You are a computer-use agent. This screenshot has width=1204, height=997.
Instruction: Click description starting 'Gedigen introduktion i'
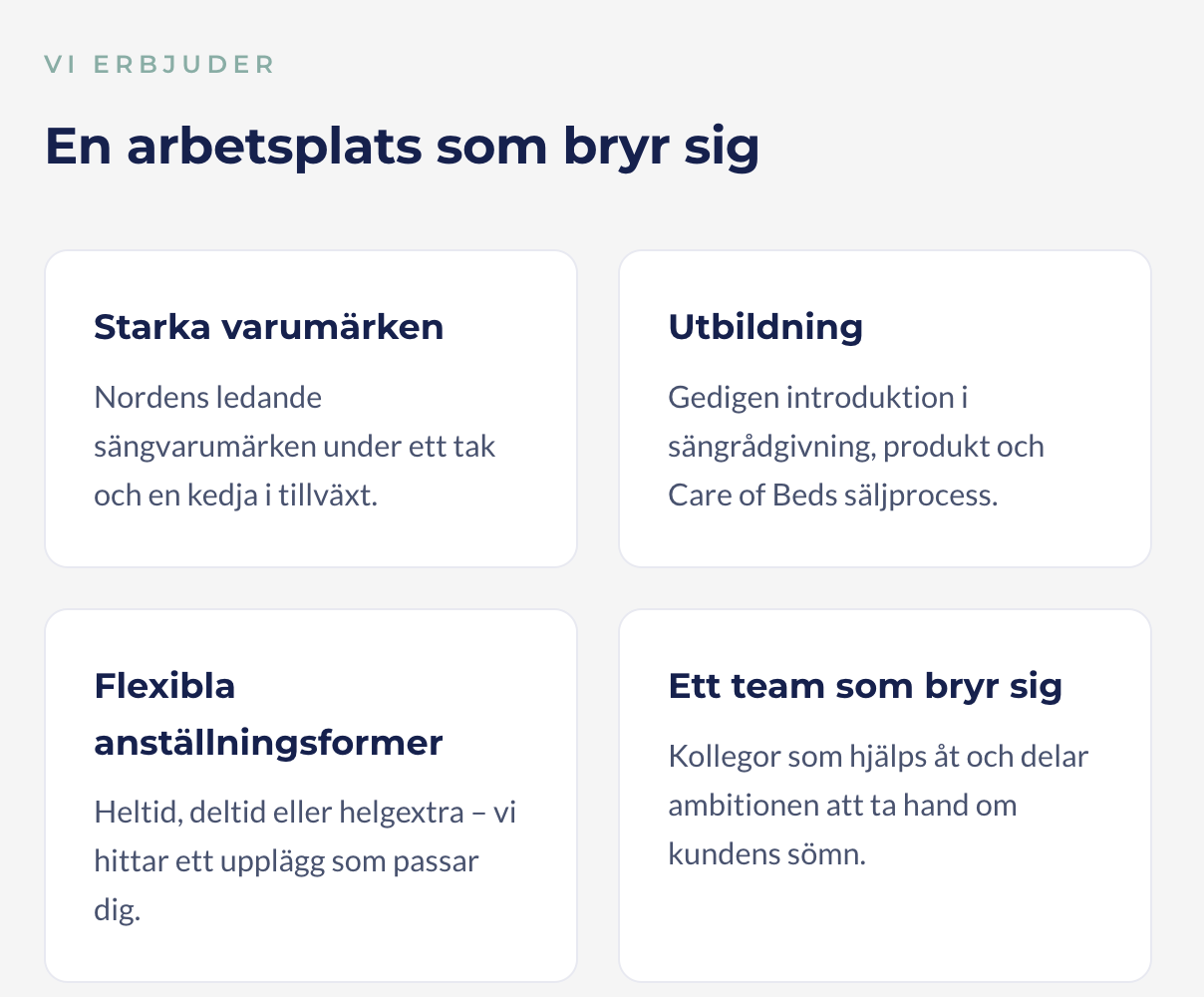coord(856,446)
